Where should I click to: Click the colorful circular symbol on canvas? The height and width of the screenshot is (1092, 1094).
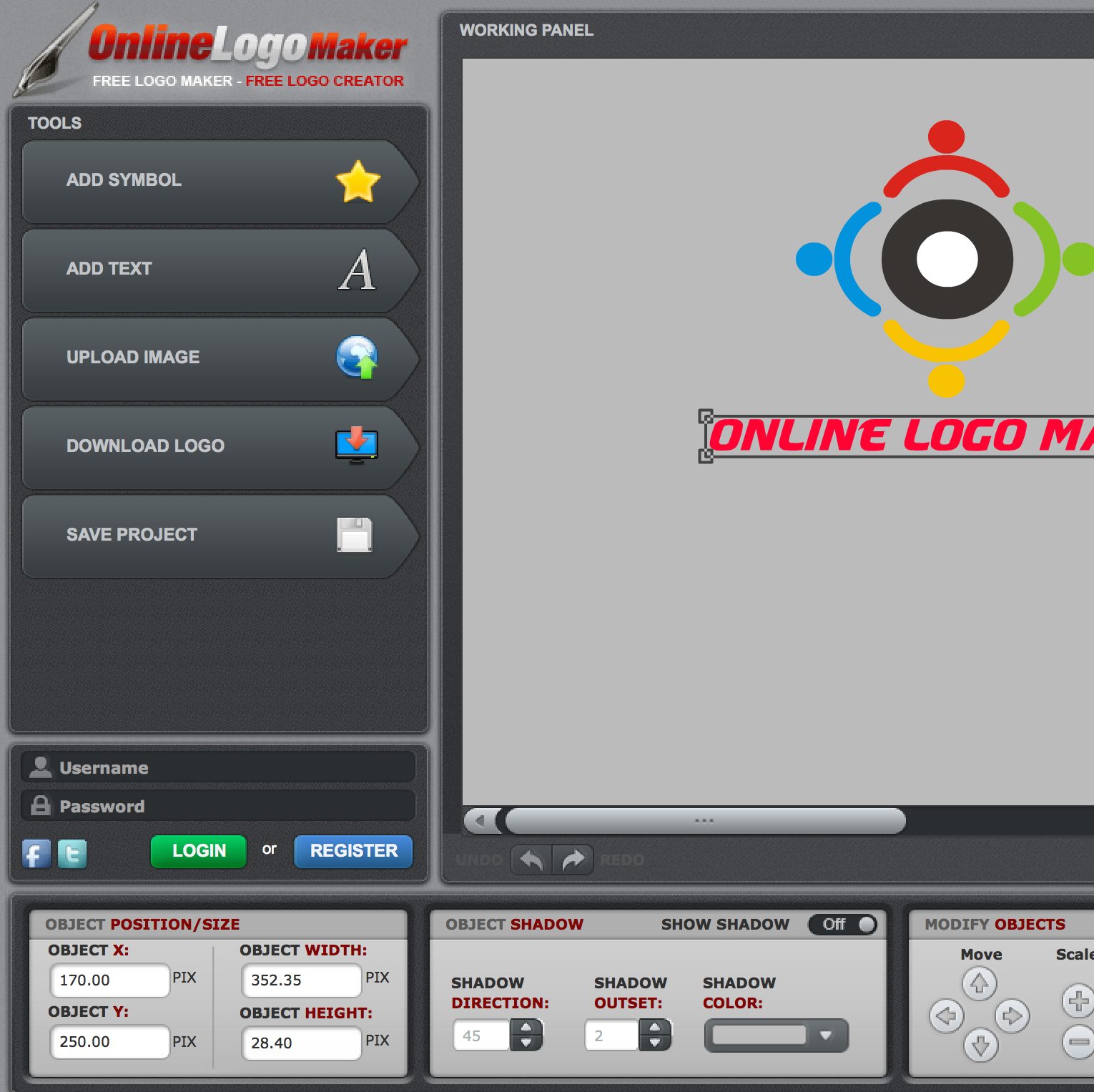946,258
